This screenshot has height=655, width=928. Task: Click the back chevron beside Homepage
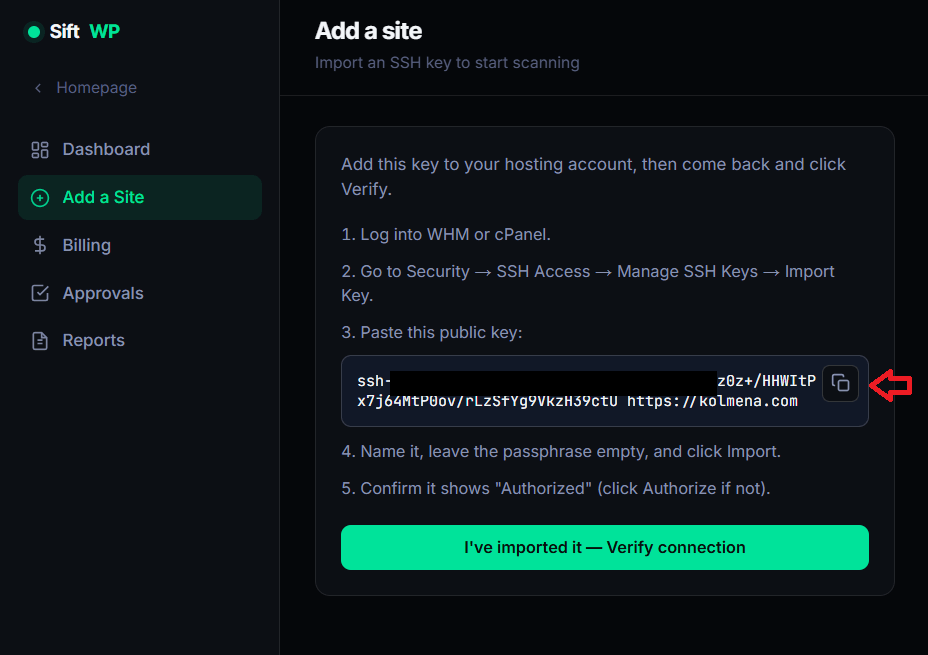coord(38,88)
